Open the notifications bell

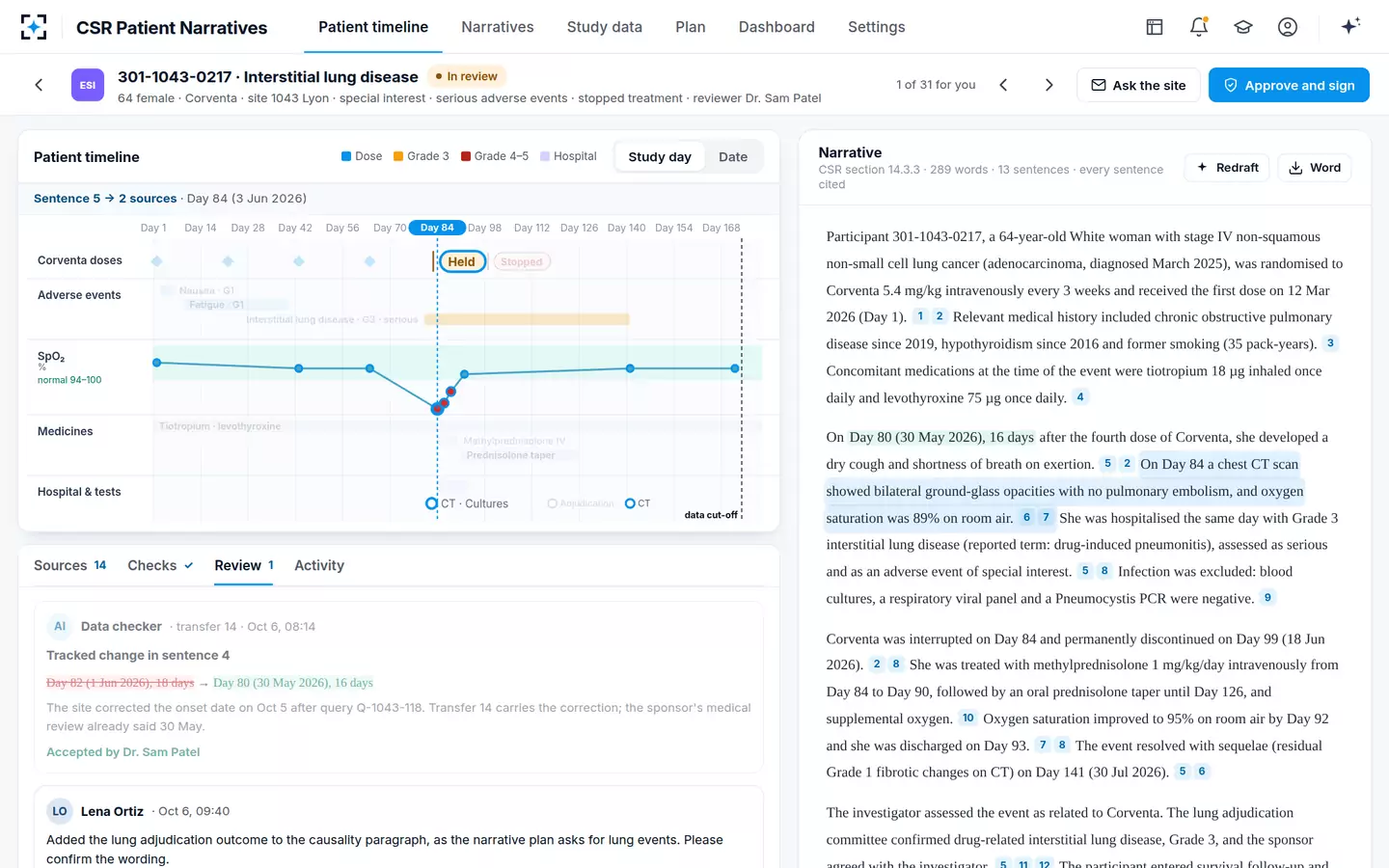coord(1199,27)
